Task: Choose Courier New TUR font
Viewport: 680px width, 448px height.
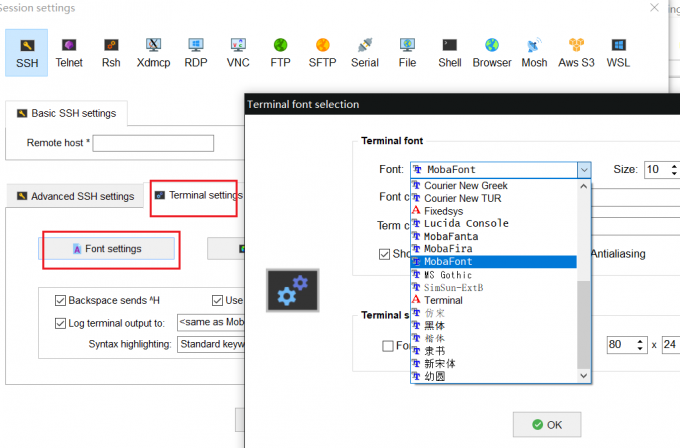Action: point(494,198)
